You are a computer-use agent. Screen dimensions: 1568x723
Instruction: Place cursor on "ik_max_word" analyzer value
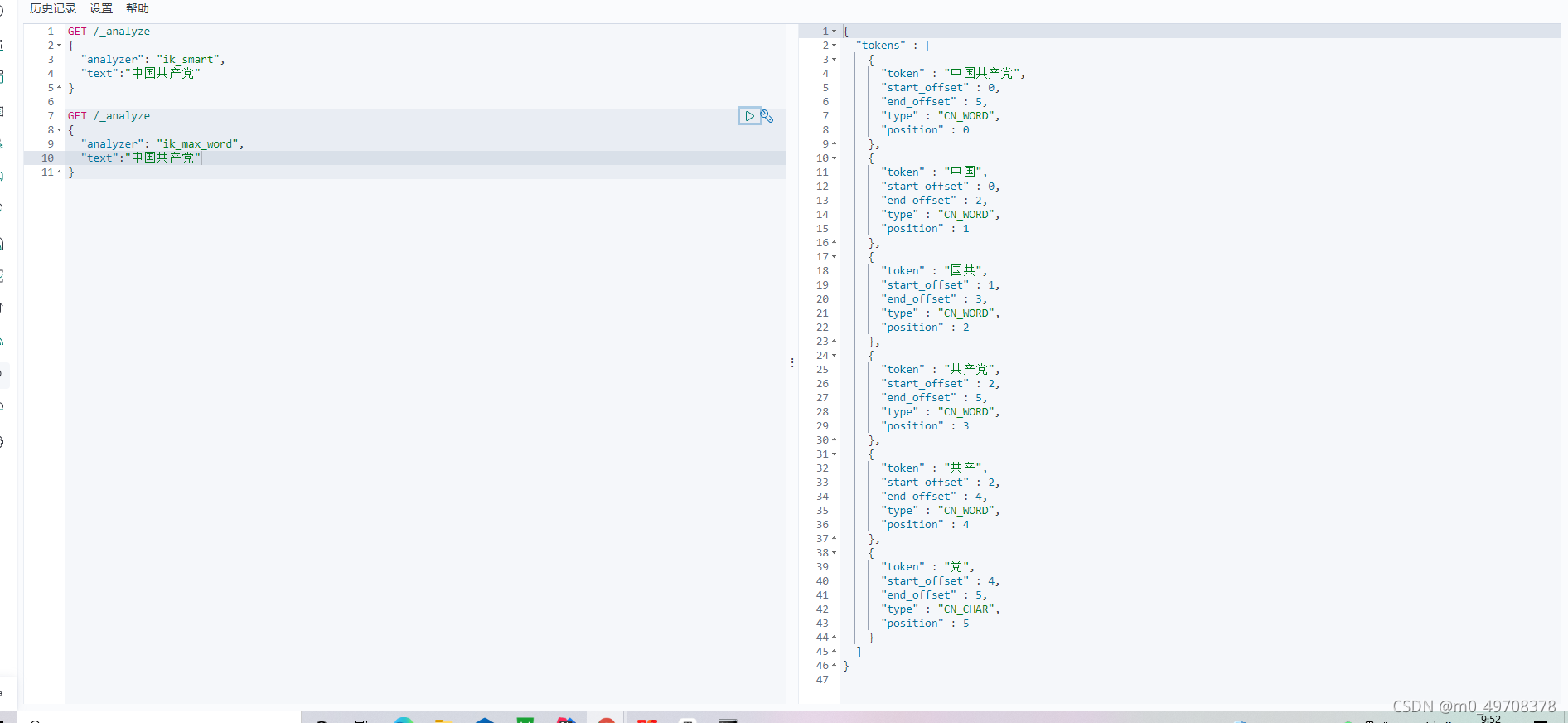coord(198,144)
